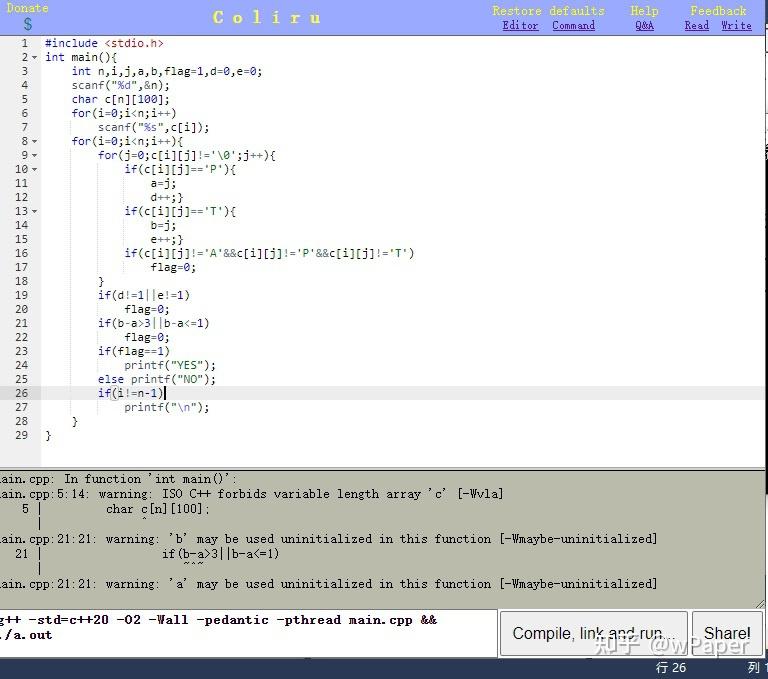Collapse the if 'P' block fold arrow on line 10
This screenshot has width=768, height=679.
coord(34,170)
